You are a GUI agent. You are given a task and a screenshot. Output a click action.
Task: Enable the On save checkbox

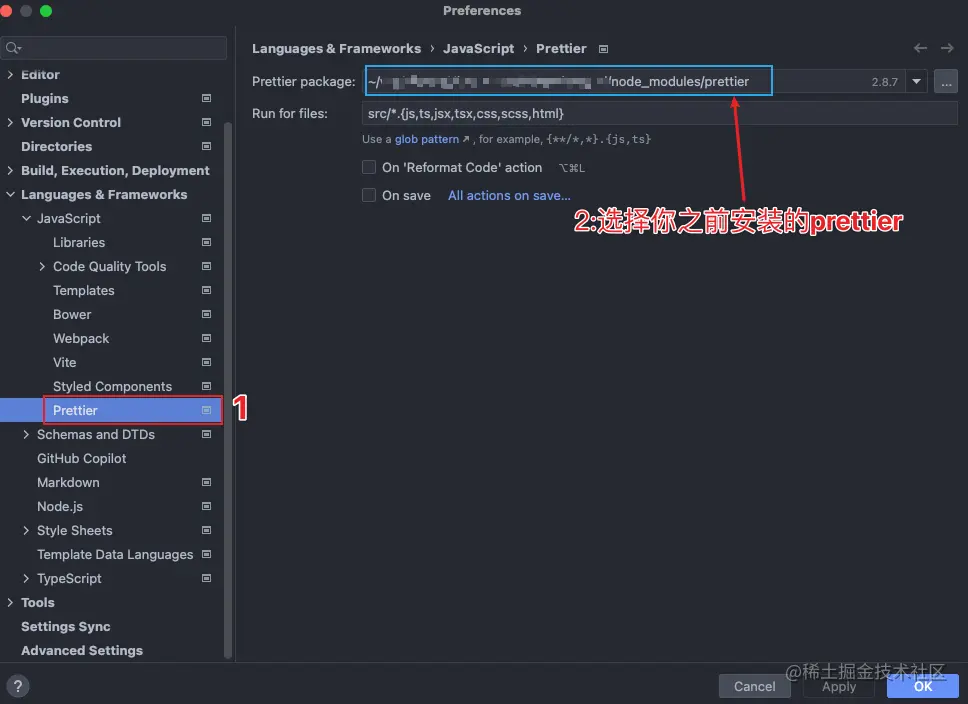coord(369,195)
